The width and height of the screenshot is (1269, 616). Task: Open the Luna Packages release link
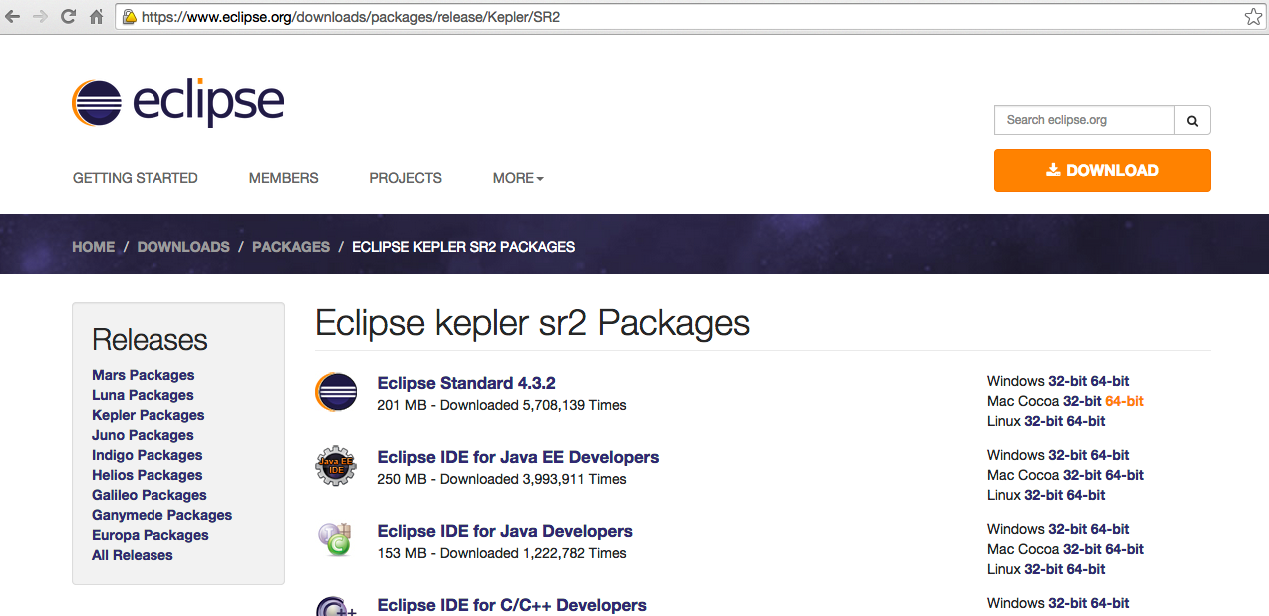tap(142, 395)
